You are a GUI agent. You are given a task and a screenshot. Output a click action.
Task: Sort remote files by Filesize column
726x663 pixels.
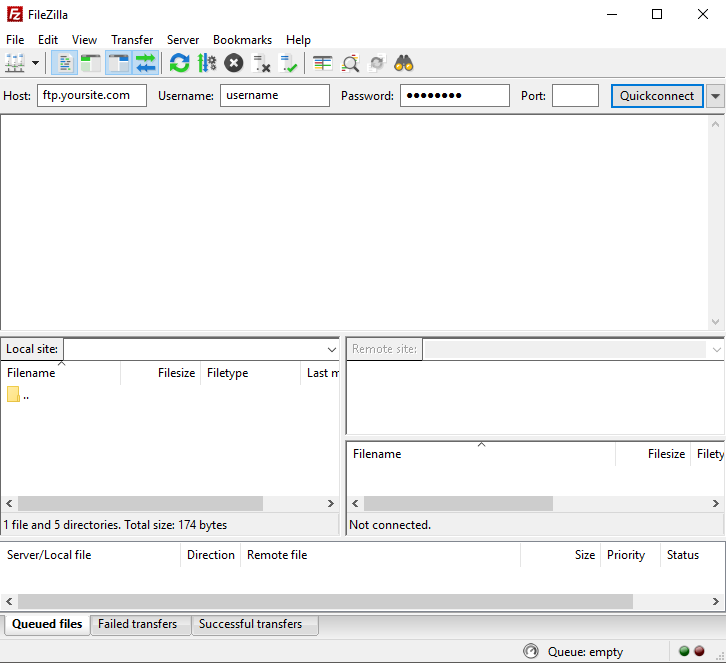[653, 454]
